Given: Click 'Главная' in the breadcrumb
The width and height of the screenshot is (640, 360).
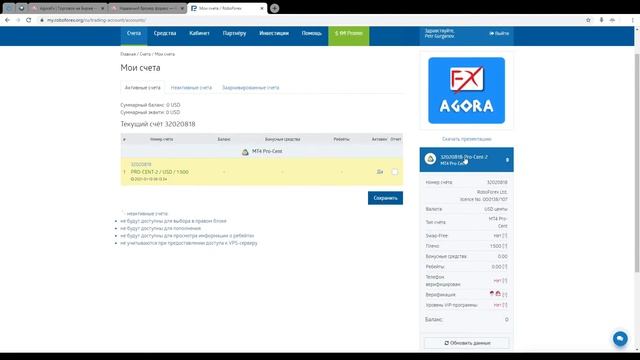Looking at the screenshot, I should point(128,54).
